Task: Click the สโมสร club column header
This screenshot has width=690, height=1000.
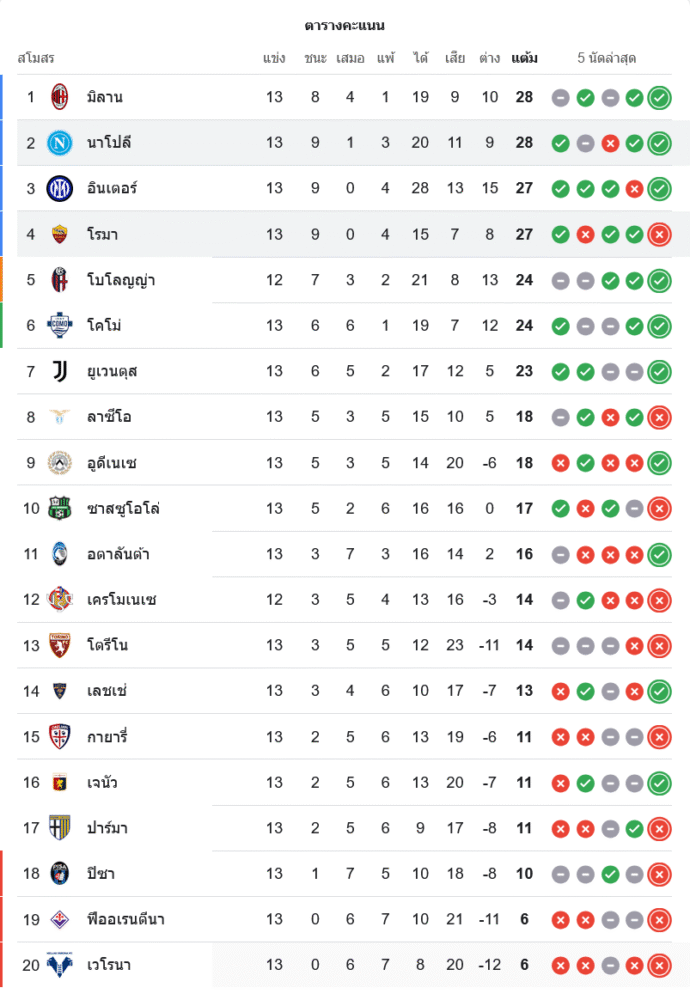Action: click(x=36, y=58)
